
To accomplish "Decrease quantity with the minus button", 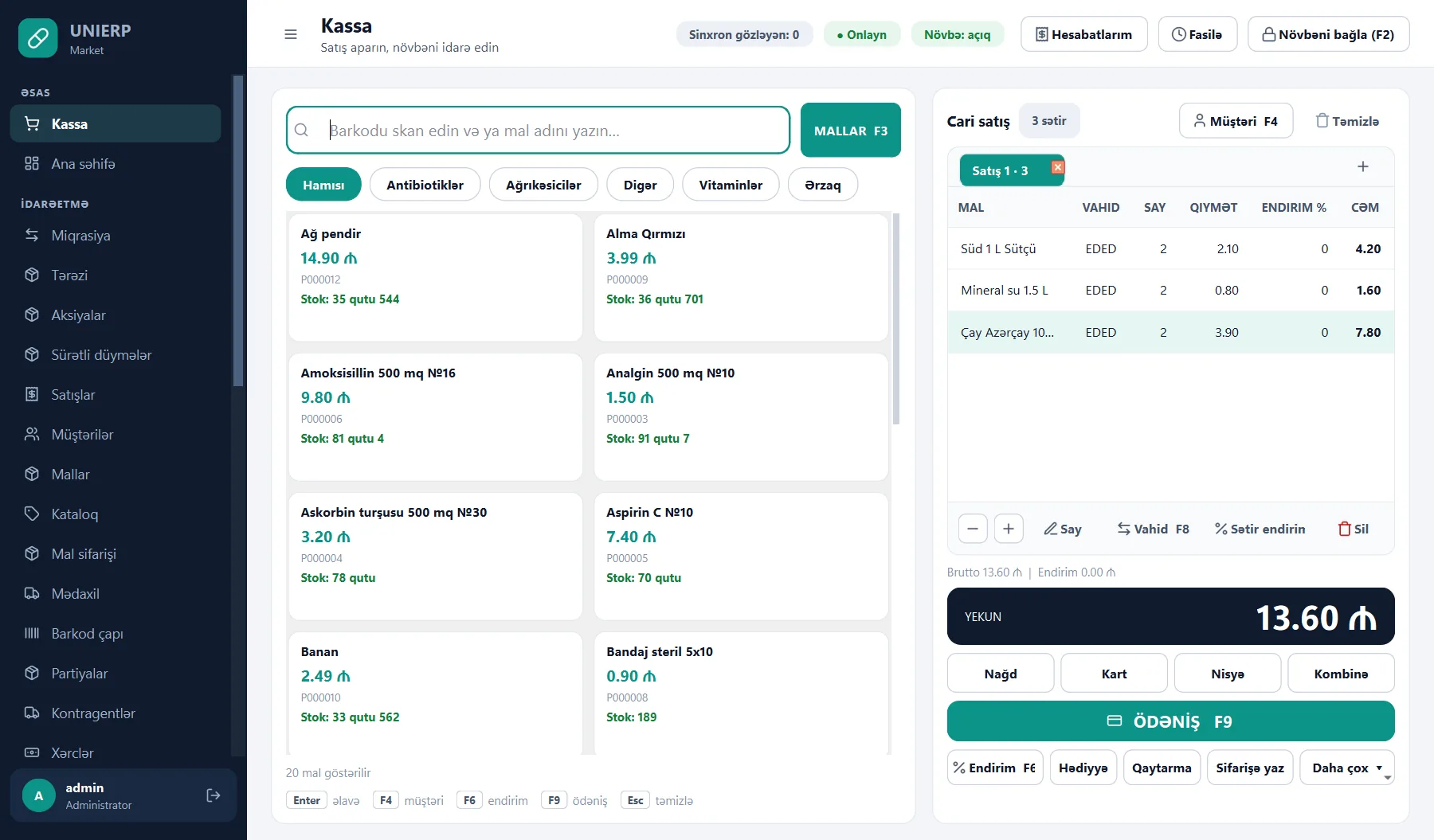I will [x=973, y=529].
